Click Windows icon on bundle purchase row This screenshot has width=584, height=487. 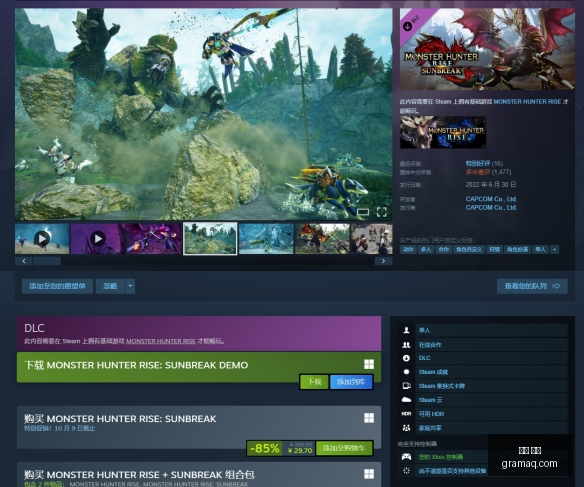click(x=369, y=474)
